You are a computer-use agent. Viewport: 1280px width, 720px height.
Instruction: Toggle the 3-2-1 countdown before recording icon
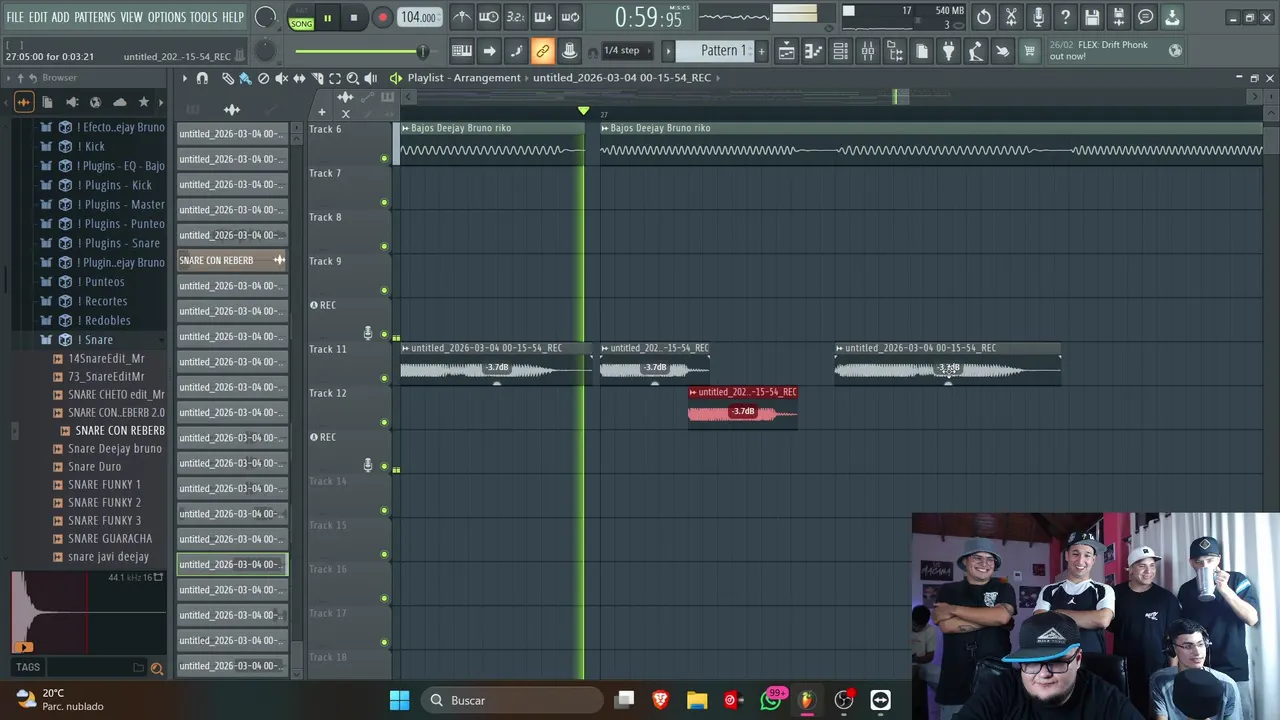point(515,17)
